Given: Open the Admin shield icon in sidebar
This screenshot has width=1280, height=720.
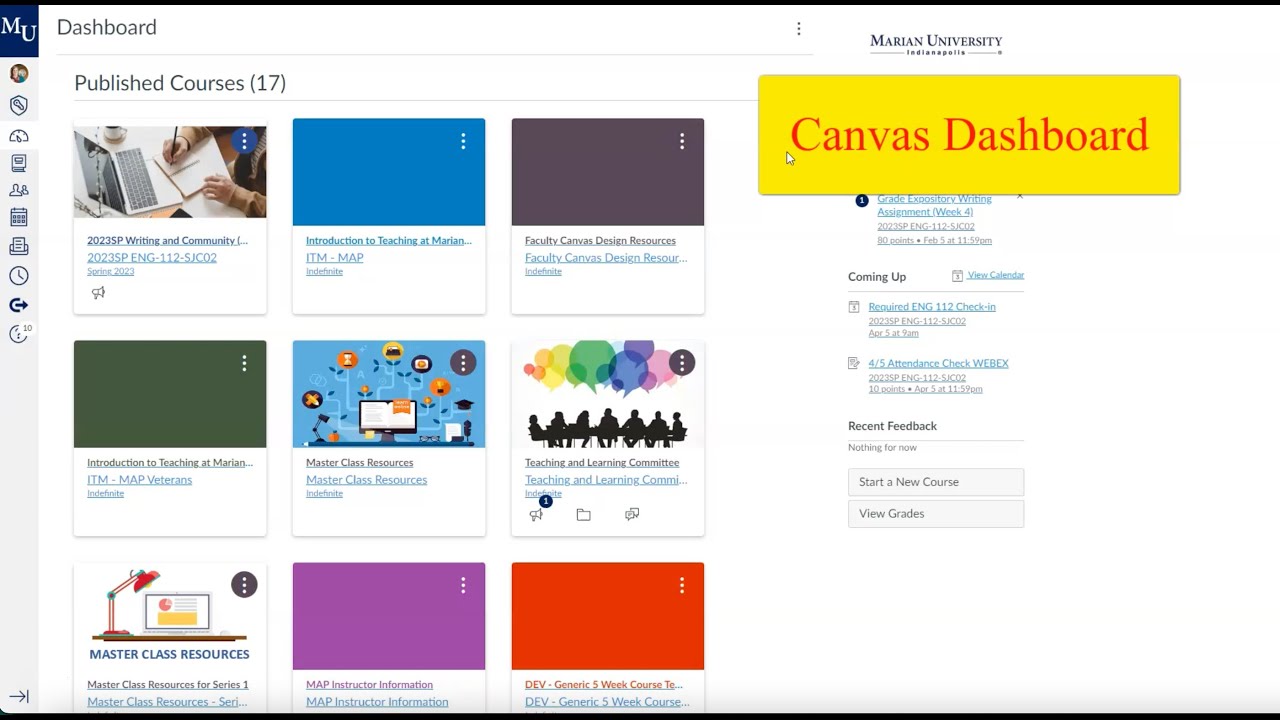Looking at the screenshot, I should (18, 105).
